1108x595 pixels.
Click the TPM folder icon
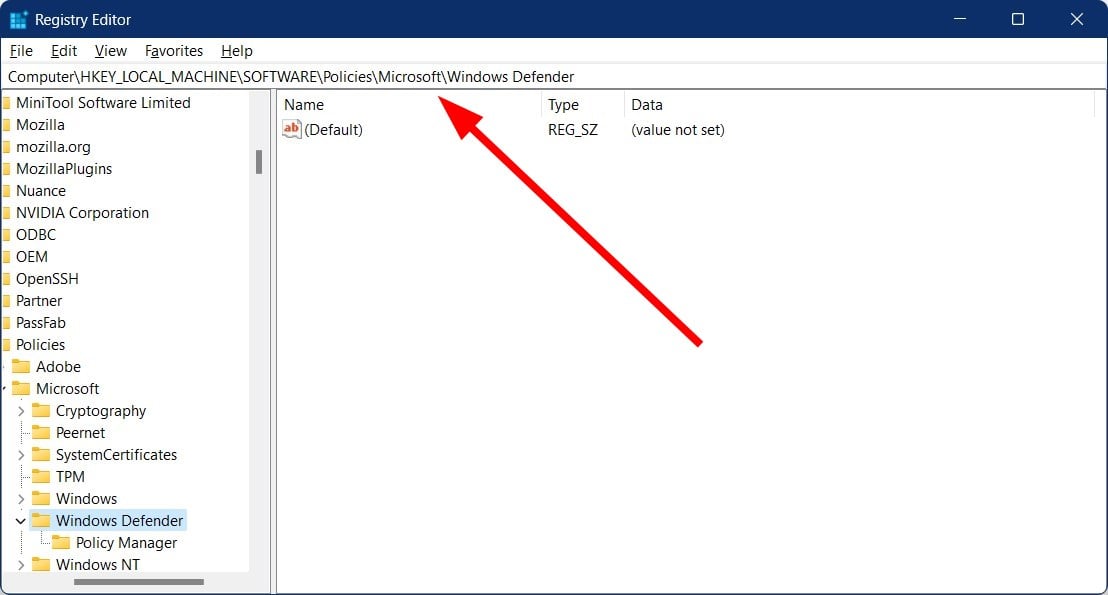point(39,476)
